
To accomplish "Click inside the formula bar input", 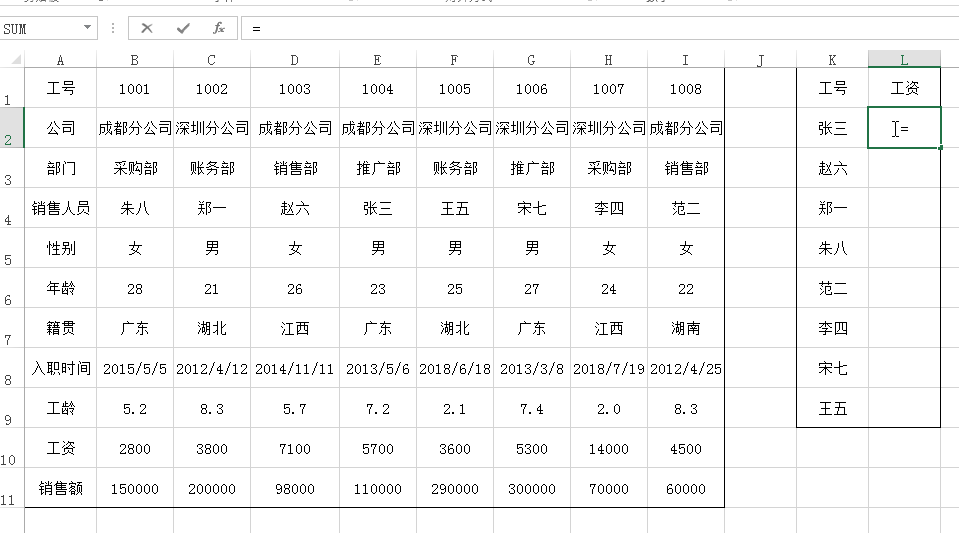I will click(599, 28).
